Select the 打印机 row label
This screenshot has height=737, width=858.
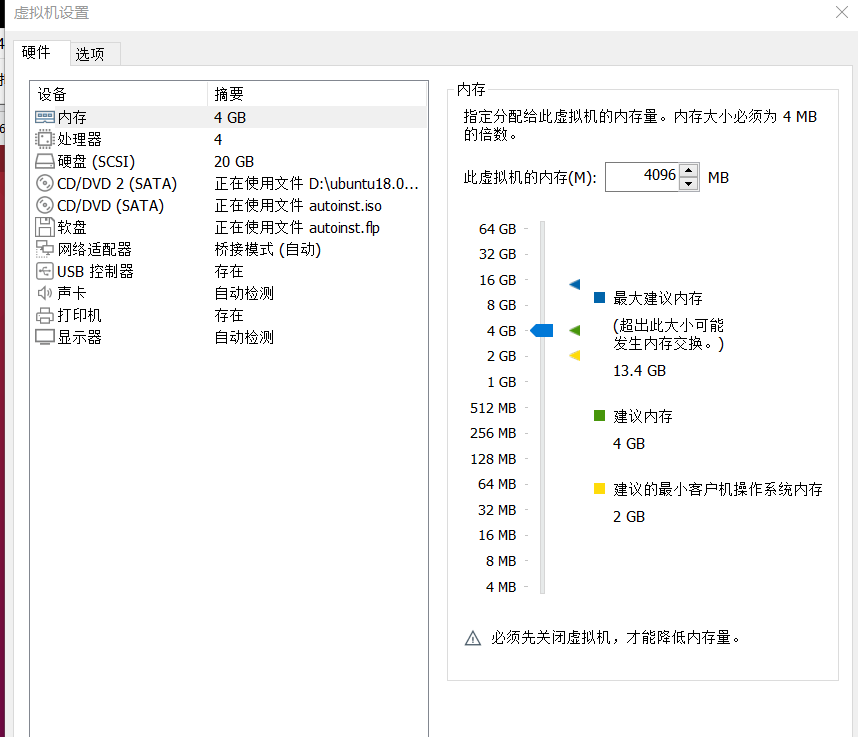(79, 315)
